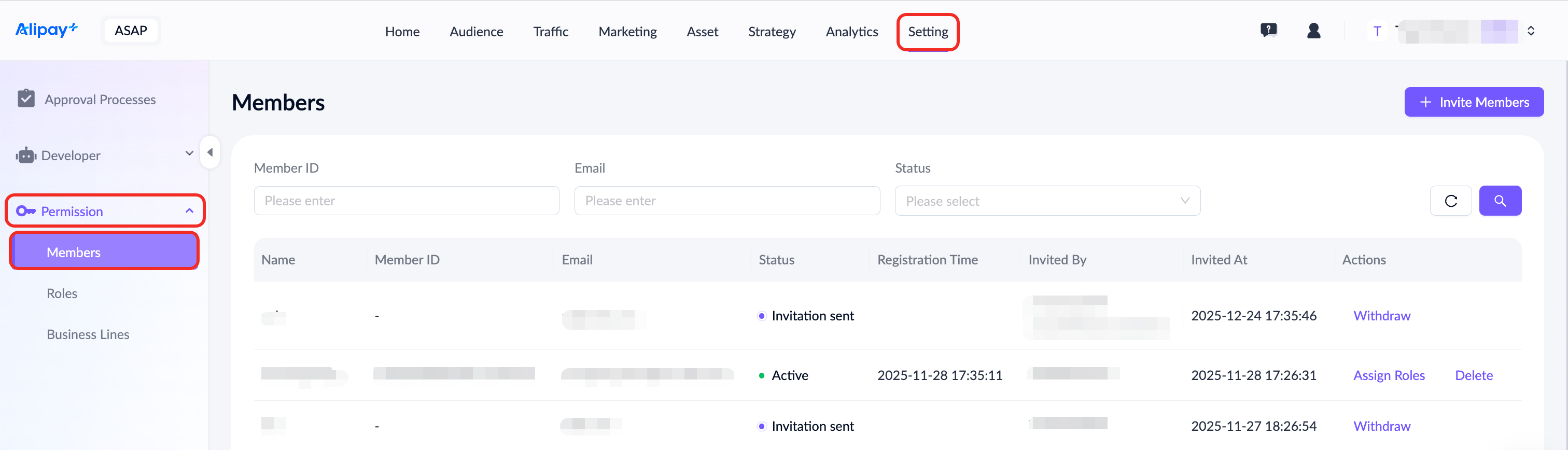The image size is (1568, 450).
Task: Open the account switcher dropdown arrows
Action: coord(1530,31)
